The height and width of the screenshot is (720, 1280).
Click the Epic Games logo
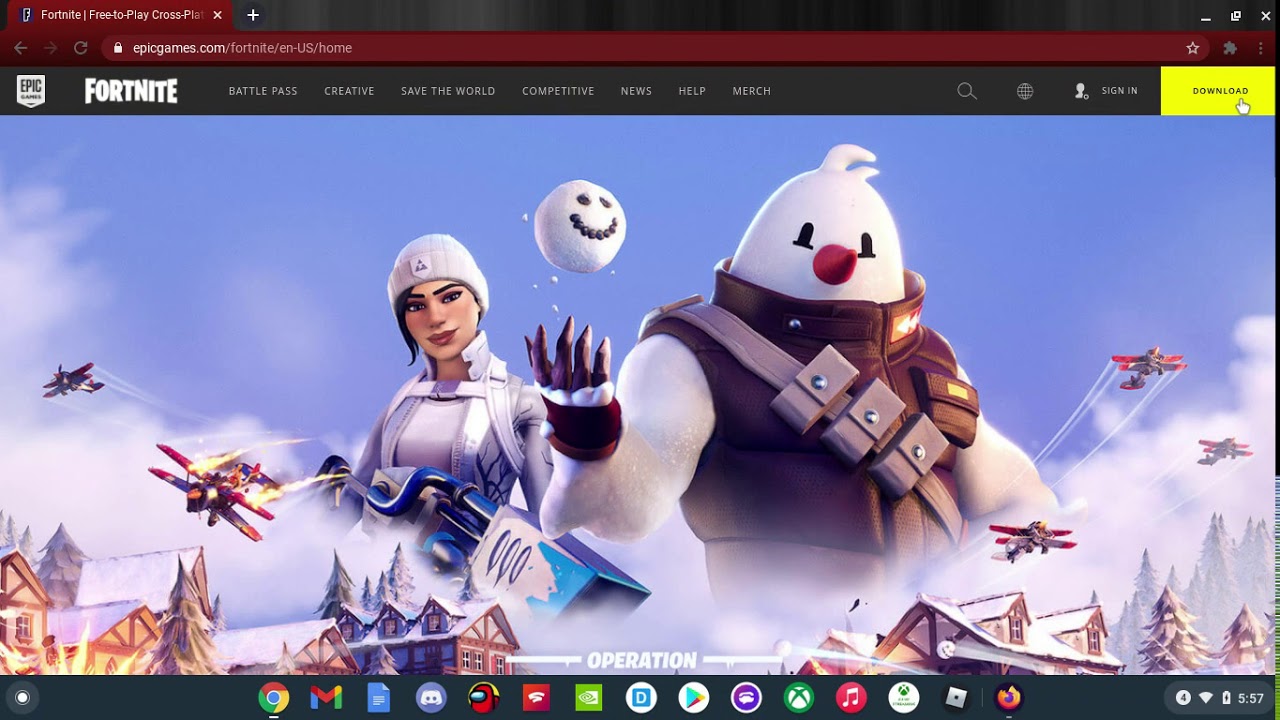(x=31, y=91)
